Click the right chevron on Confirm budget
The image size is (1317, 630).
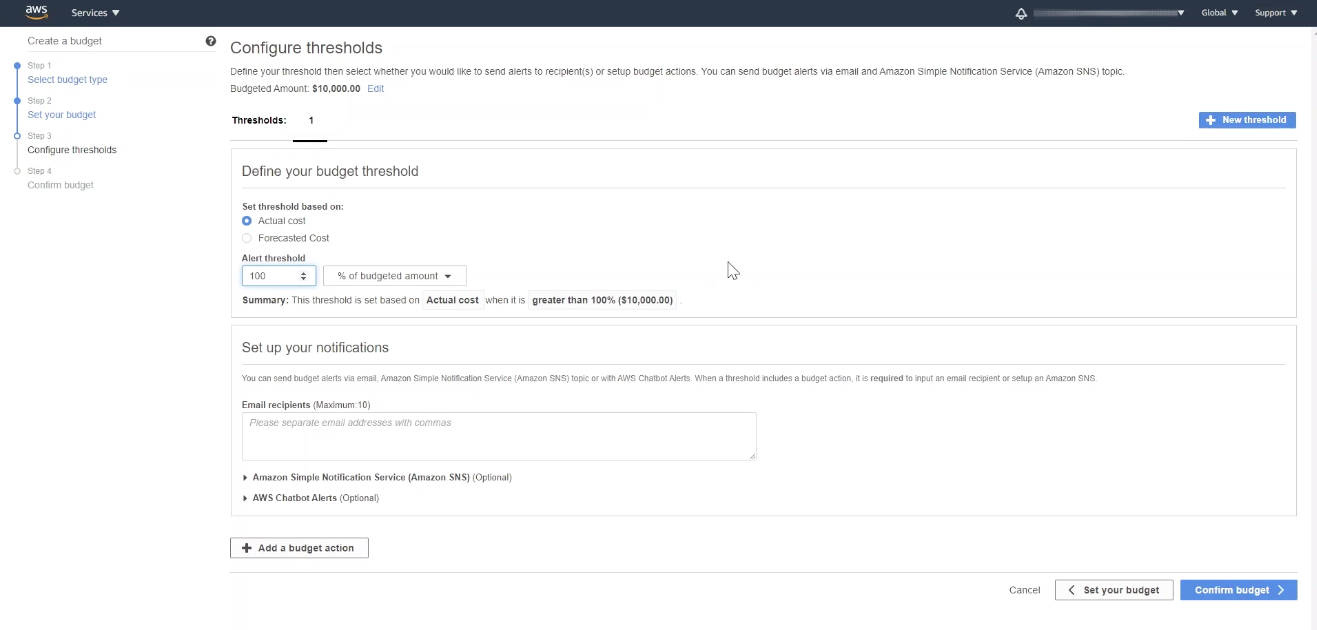1281,590
